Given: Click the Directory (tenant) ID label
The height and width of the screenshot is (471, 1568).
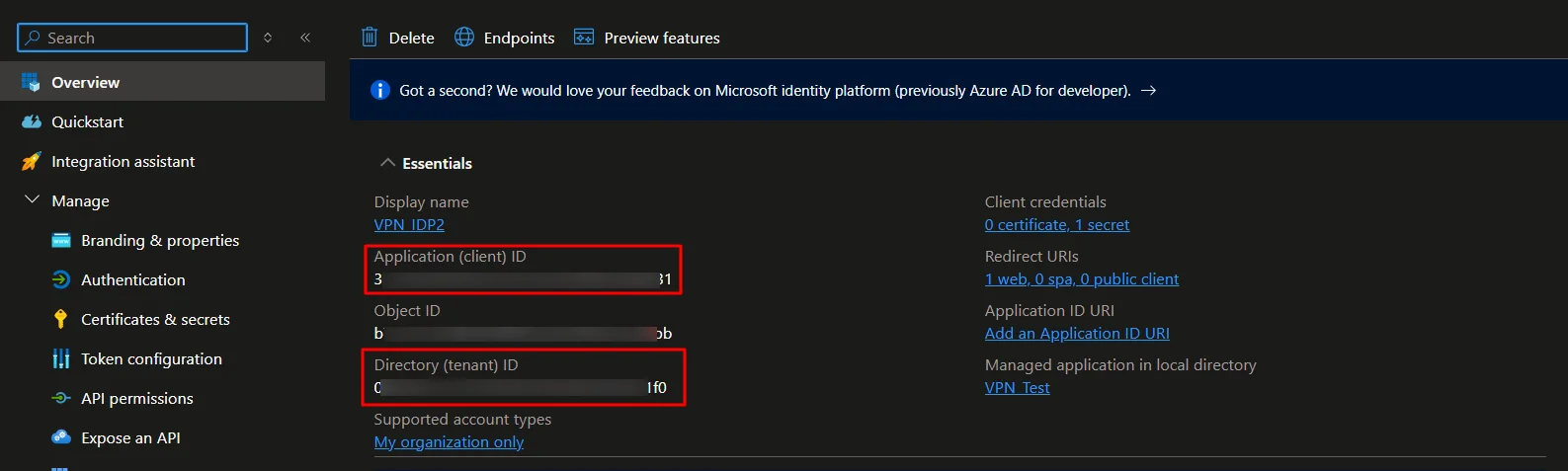Looking at the screenshot, I should coord(446,364).
